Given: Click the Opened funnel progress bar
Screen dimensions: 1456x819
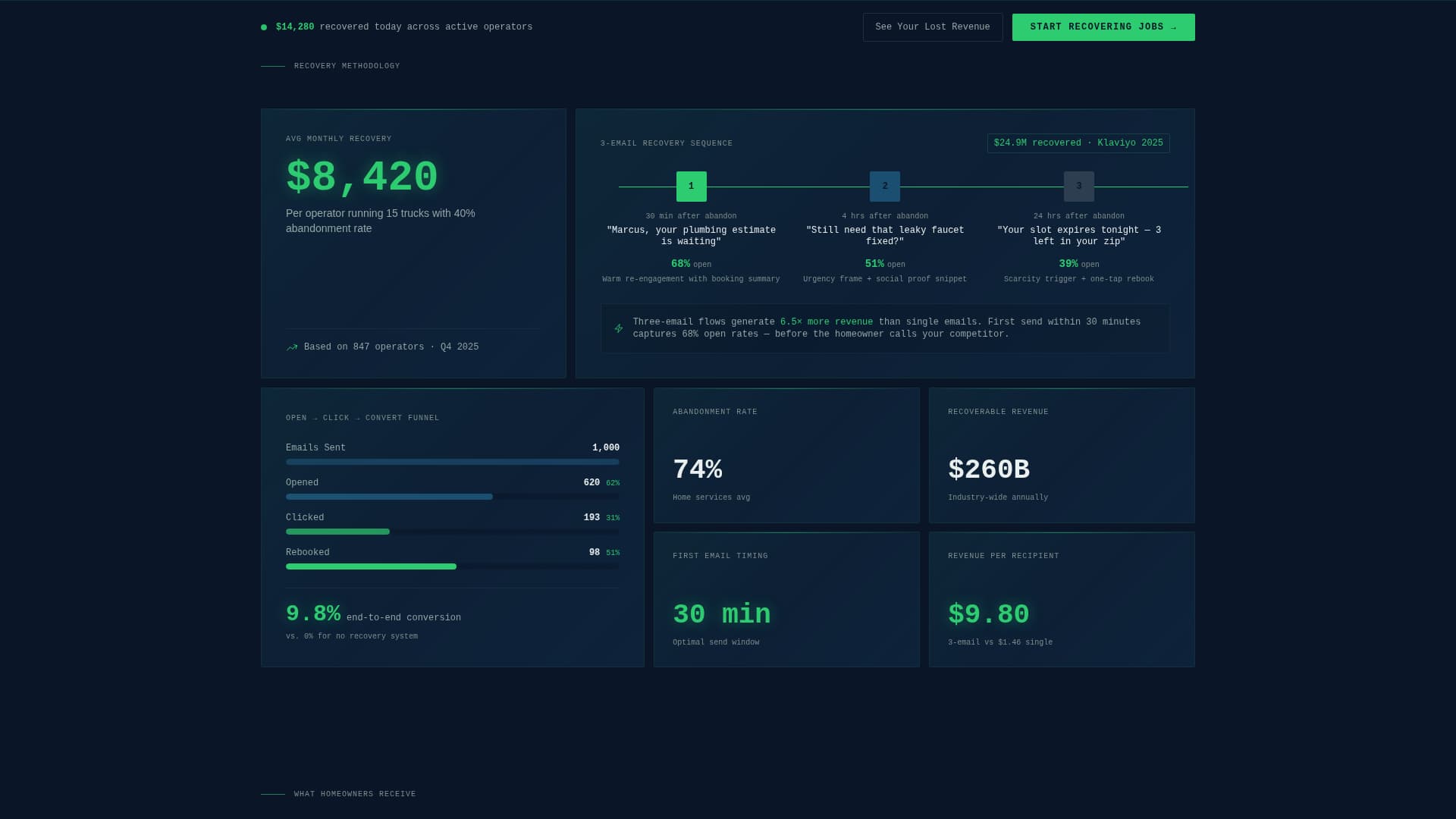Looking at the screenshot, I should click(453, 497).
